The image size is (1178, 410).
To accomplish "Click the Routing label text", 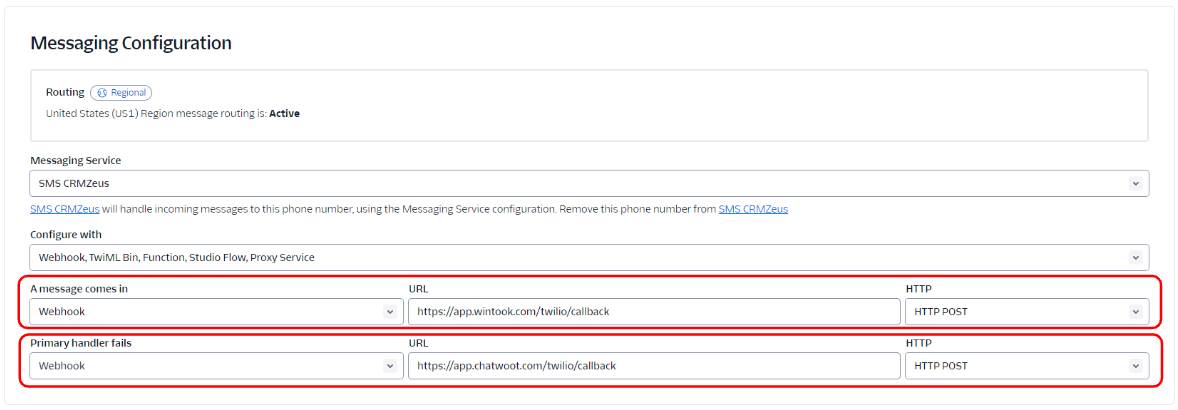I will pyautogui.click(x=65, y=93).
